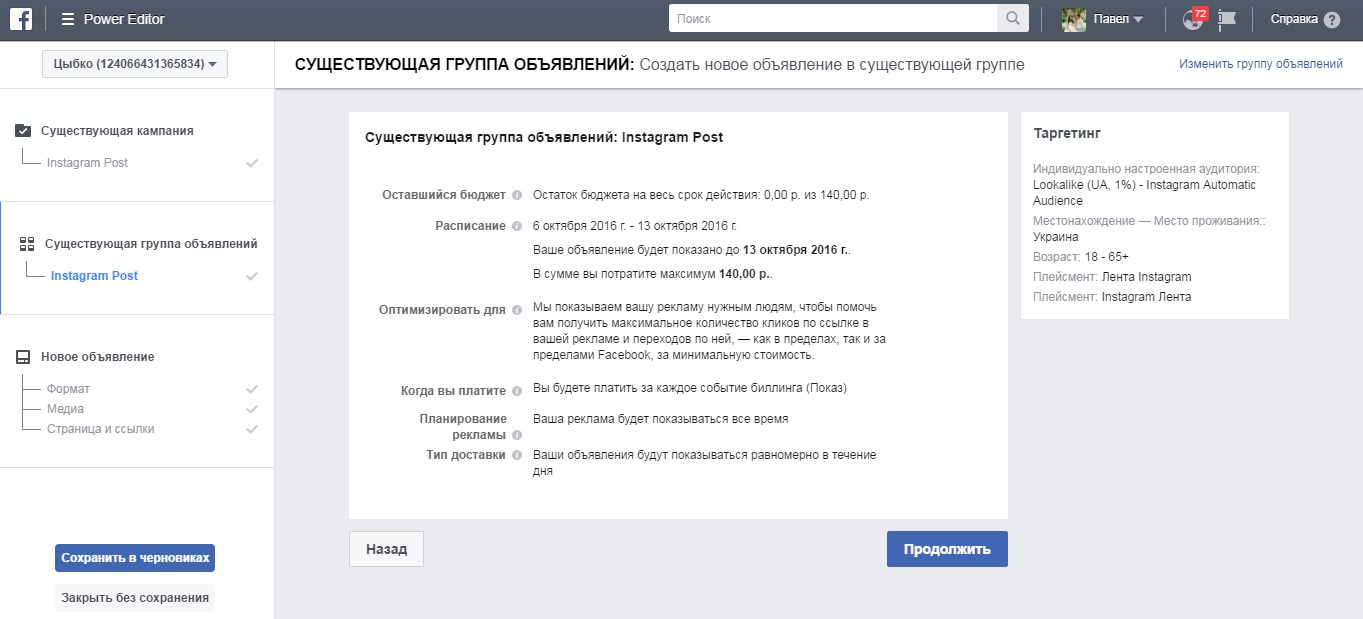Click the checkmark next to campaign Instagram Post
This screenshot has height=619, width=1363.
[x=252, y=163]
